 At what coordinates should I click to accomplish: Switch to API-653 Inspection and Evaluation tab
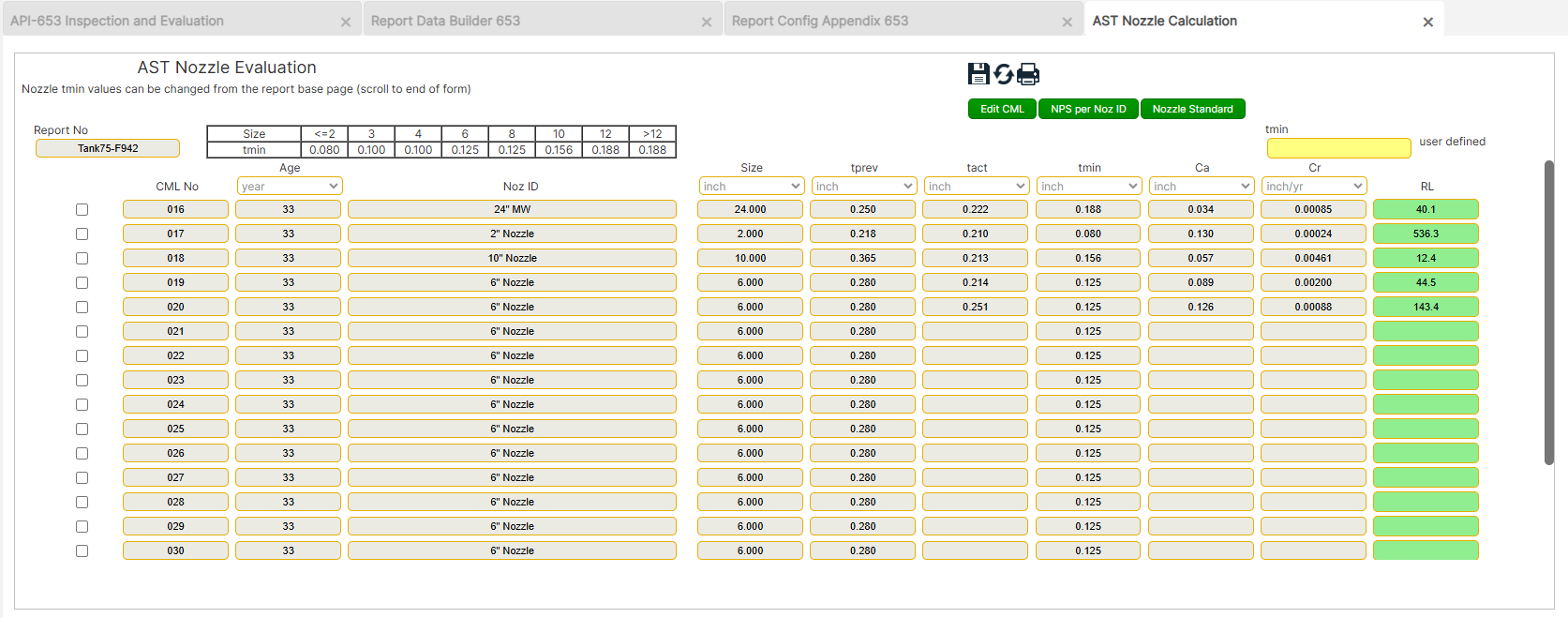tap(117, 21)
